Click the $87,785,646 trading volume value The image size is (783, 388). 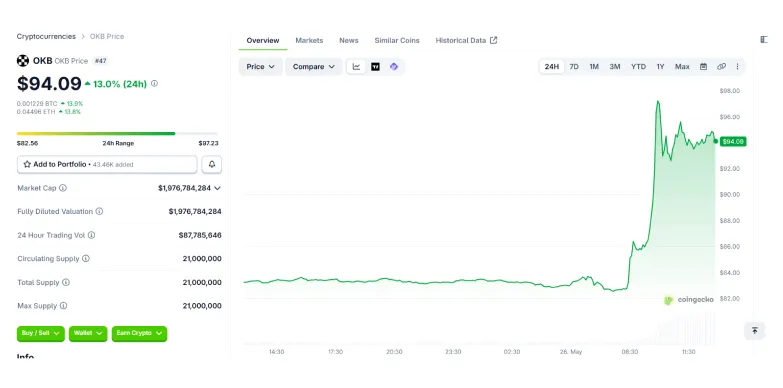tap(200, 235)
